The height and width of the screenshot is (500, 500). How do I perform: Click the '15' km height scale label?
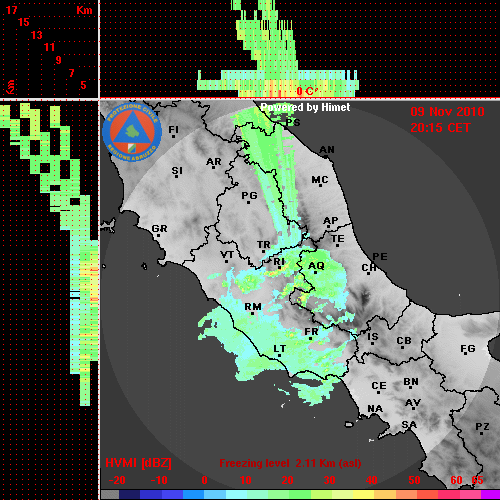click(24, 22)
